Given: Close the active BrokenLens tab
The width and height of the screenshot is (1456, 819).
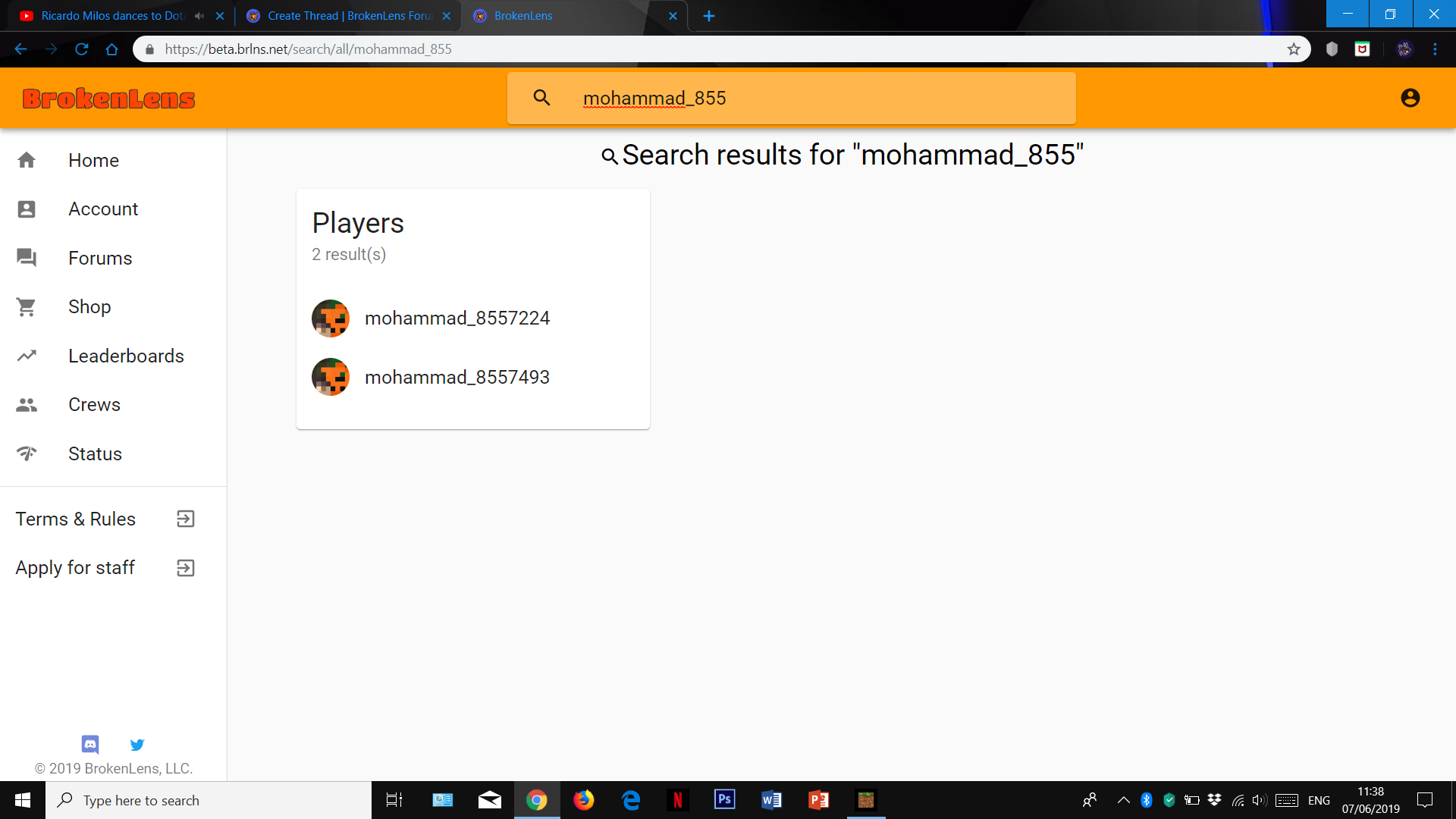Looking at the screenshot, I should (x=673, y=15).
